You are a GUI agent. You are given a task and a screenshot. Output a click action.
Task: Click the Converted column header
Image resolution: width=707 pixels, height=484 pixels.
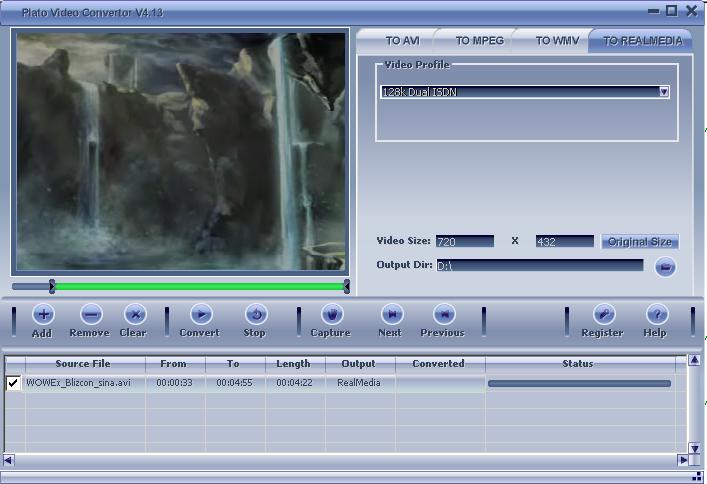[440, 364]
